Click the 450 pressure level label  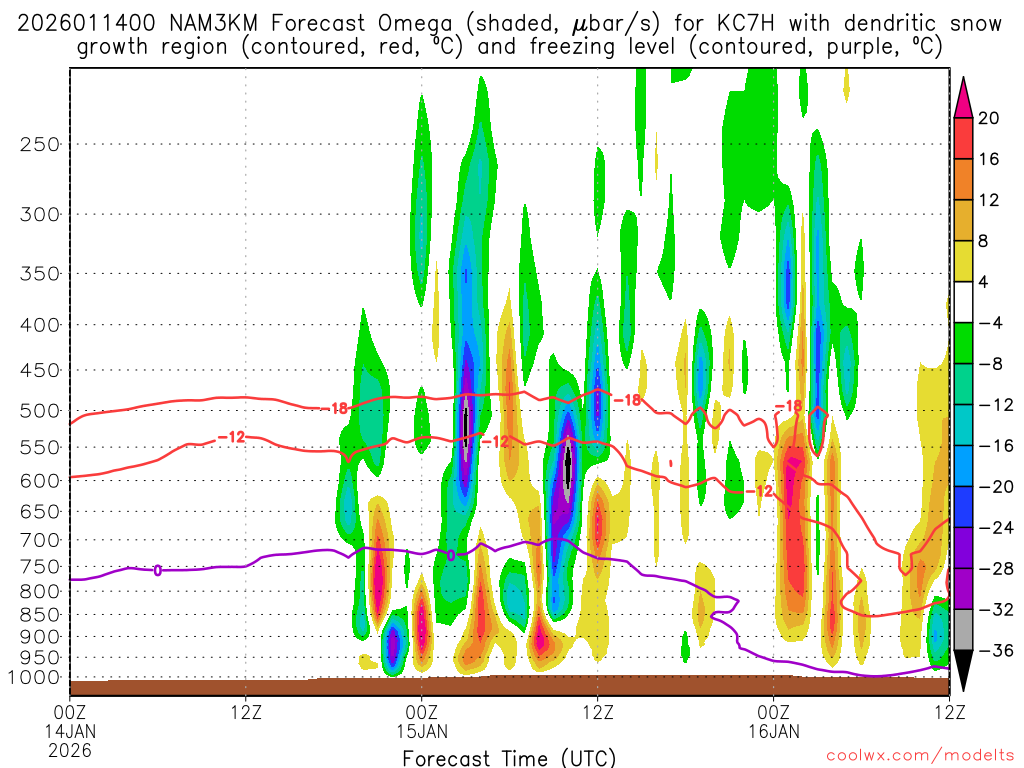point(40,370)
